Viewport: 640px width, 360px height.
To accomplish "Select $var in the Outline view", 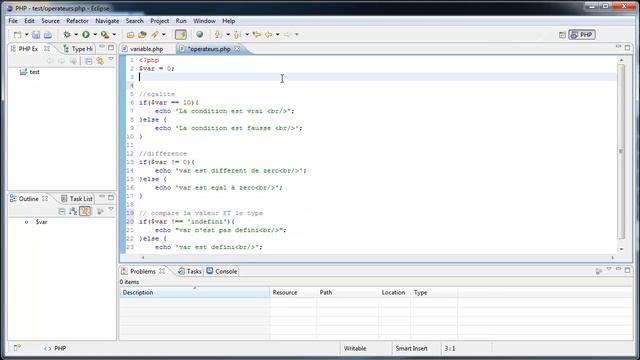I will (x=41, y=222).
